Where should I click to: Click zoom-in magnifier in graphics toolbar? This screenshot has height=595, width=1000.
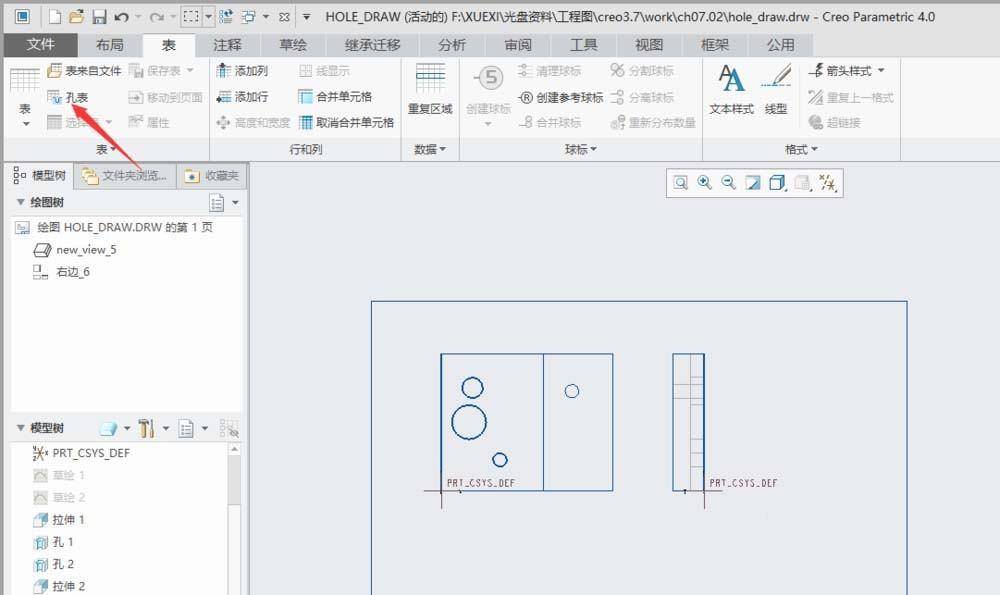(x=705, y=184)
